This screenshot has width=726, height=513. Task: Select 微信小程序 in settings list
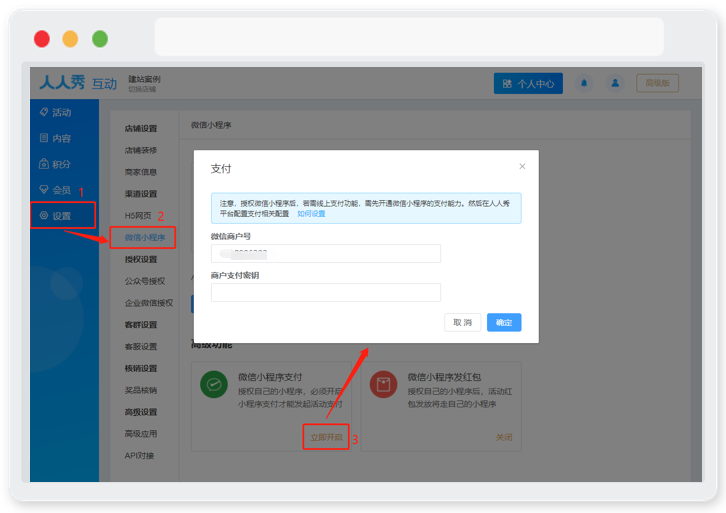(x=144, y=238)
